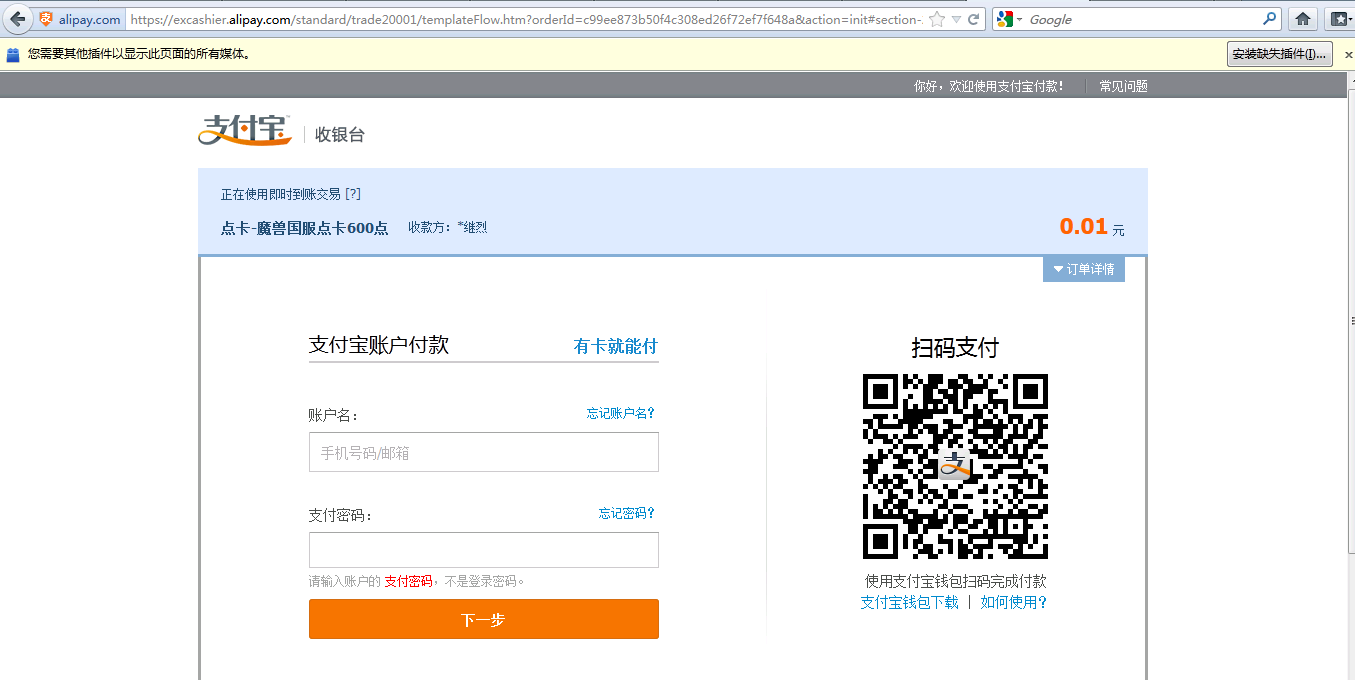Open the 支付宝钱包下载 link
This screenshot has width=1355, height=680.
(x=909, y=602)
